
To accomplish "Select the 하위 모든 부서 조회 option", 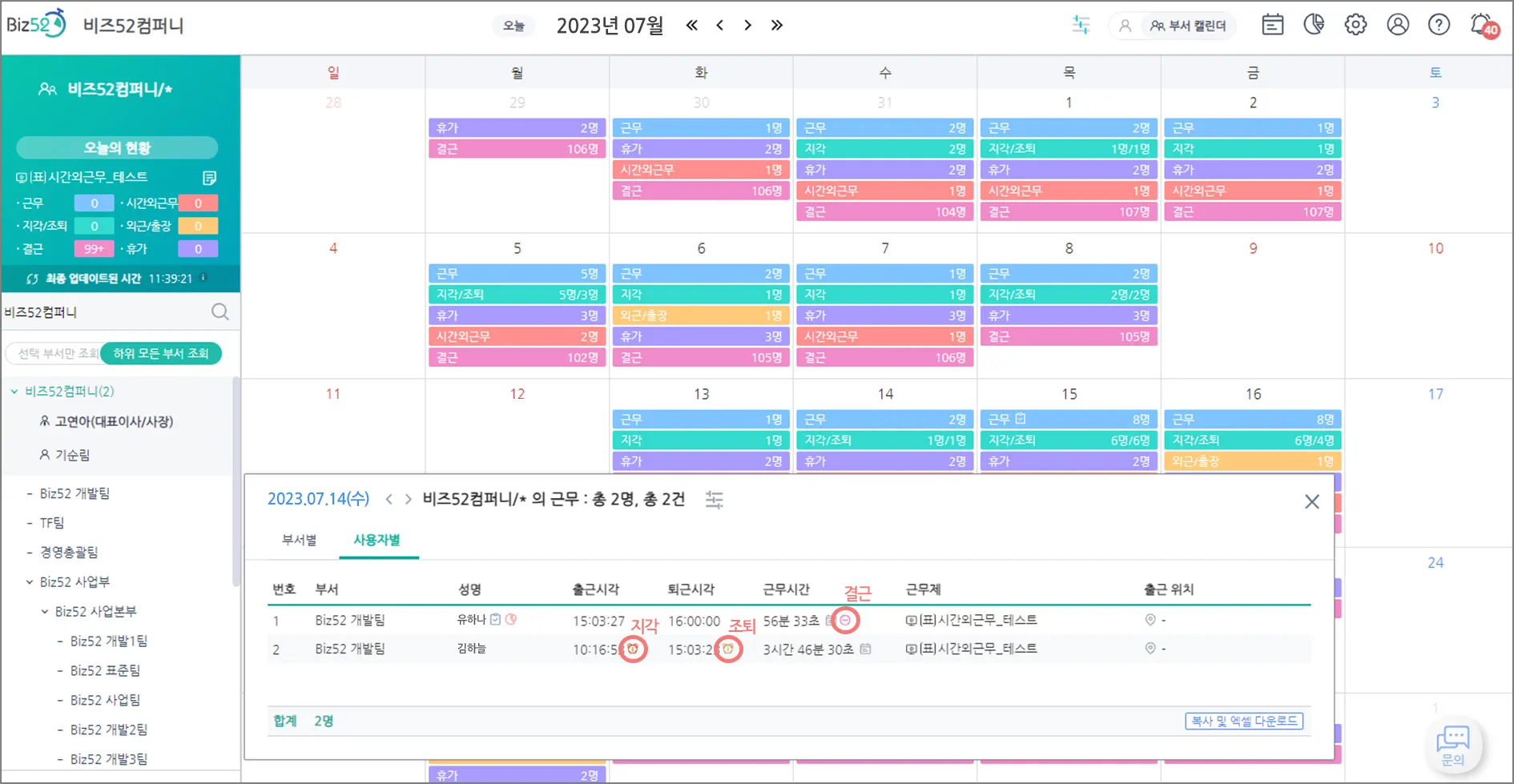I will [x=161, y=353].
